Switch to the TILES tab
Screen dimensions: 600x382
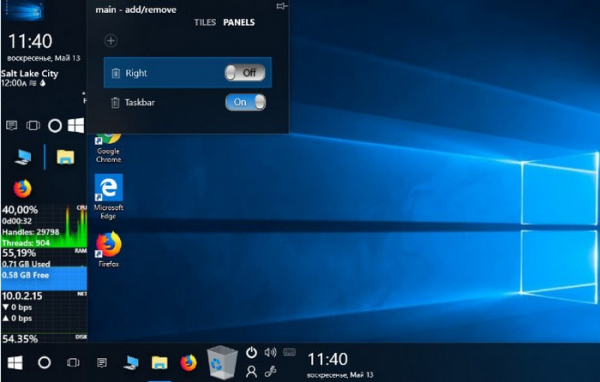point(205,22)
